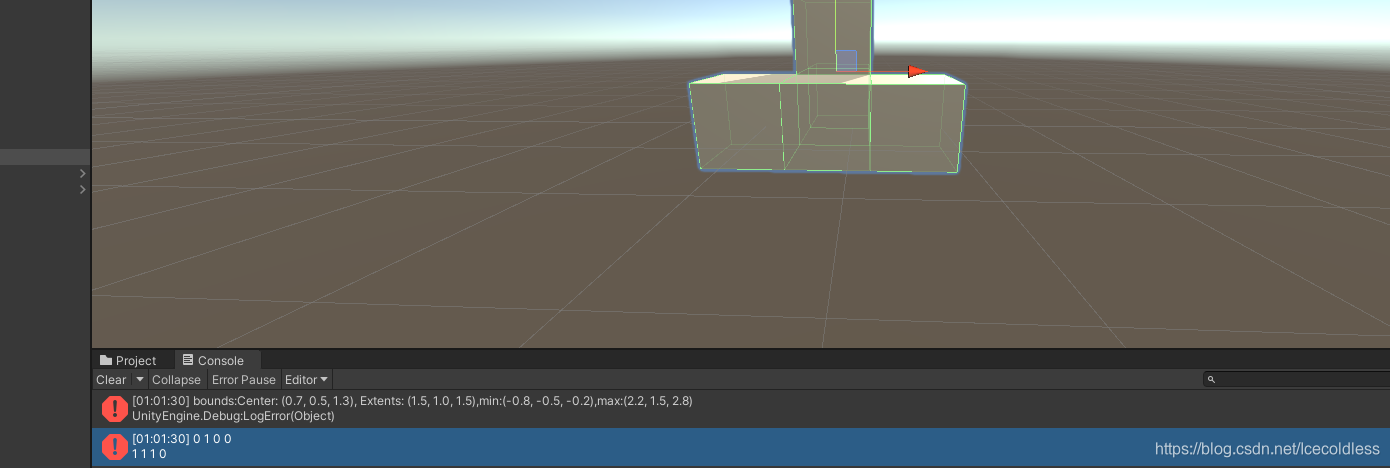Click the '1 1 1 0' text line
Viewport: 1390px width, 468px height.
[x=149, y=454]
